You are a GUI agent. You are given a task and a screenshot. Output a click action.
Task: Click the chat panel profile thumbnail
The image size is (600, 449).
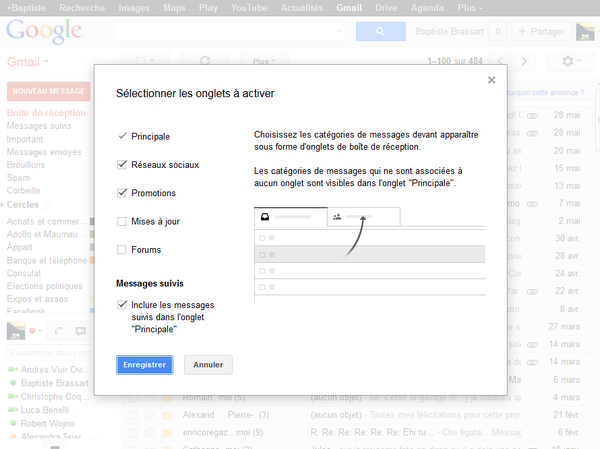click(16, 331)
